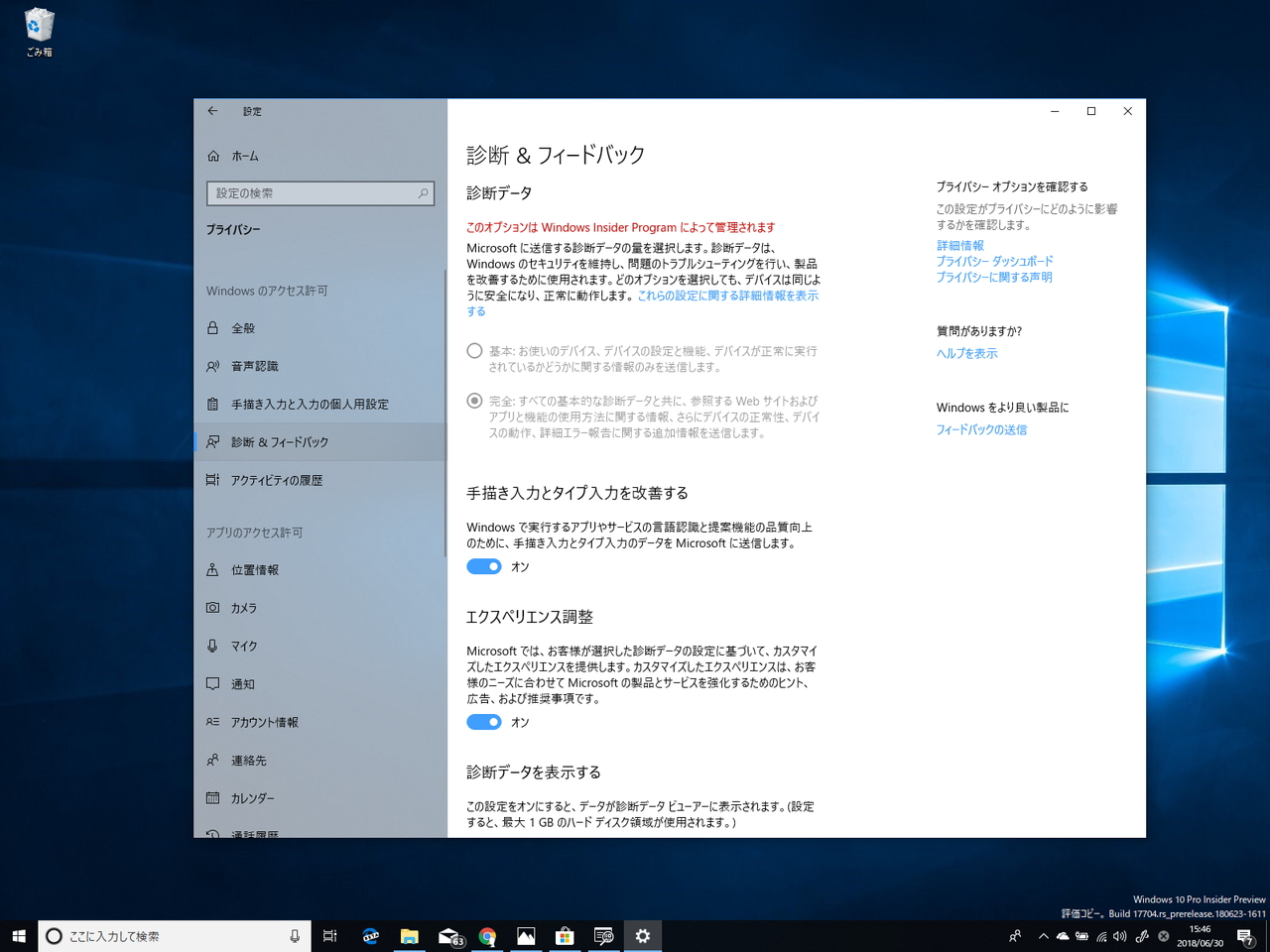This screenshot has height=952, width=1270.
Task: Open the 位置情報 (Location) privacy settings
Action: click(254, 569)
